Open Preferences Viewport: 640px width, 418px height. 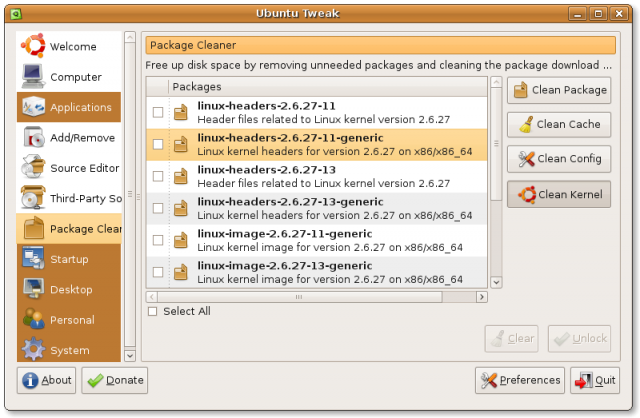[520, 380]
